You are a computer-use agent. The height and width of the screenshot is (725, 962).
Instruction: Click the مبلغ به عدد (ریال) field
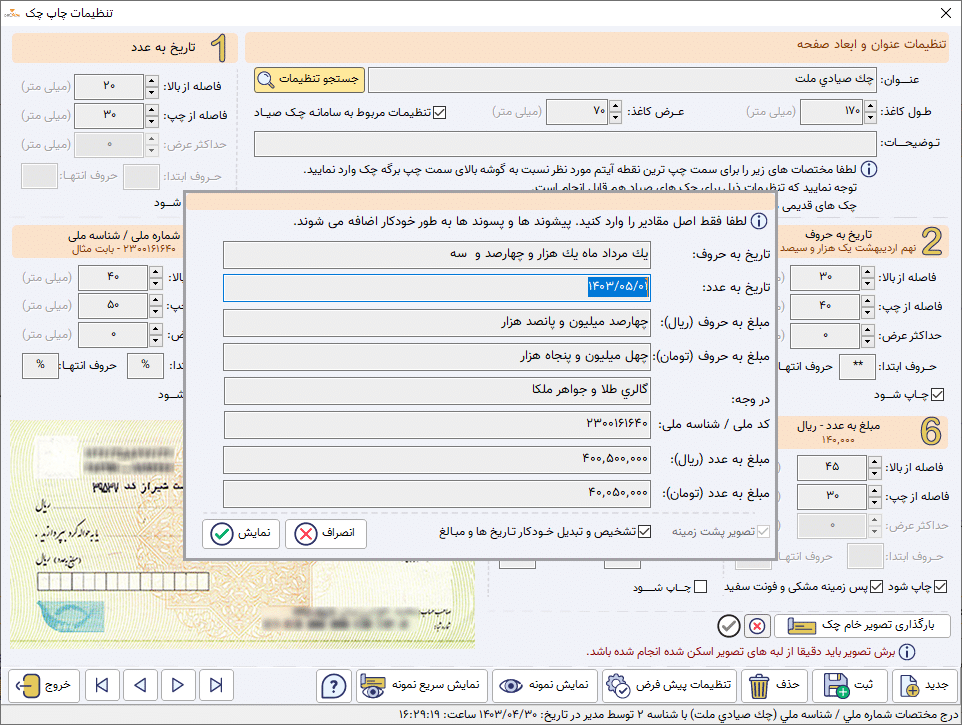pyautogui.click(x=436, y=460)
